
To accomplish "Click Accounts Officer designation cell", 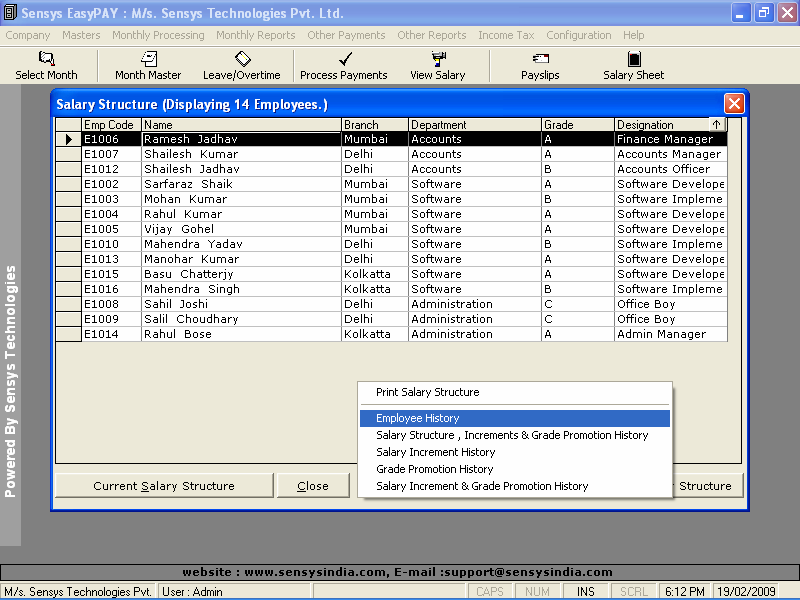I will [671, 169].
